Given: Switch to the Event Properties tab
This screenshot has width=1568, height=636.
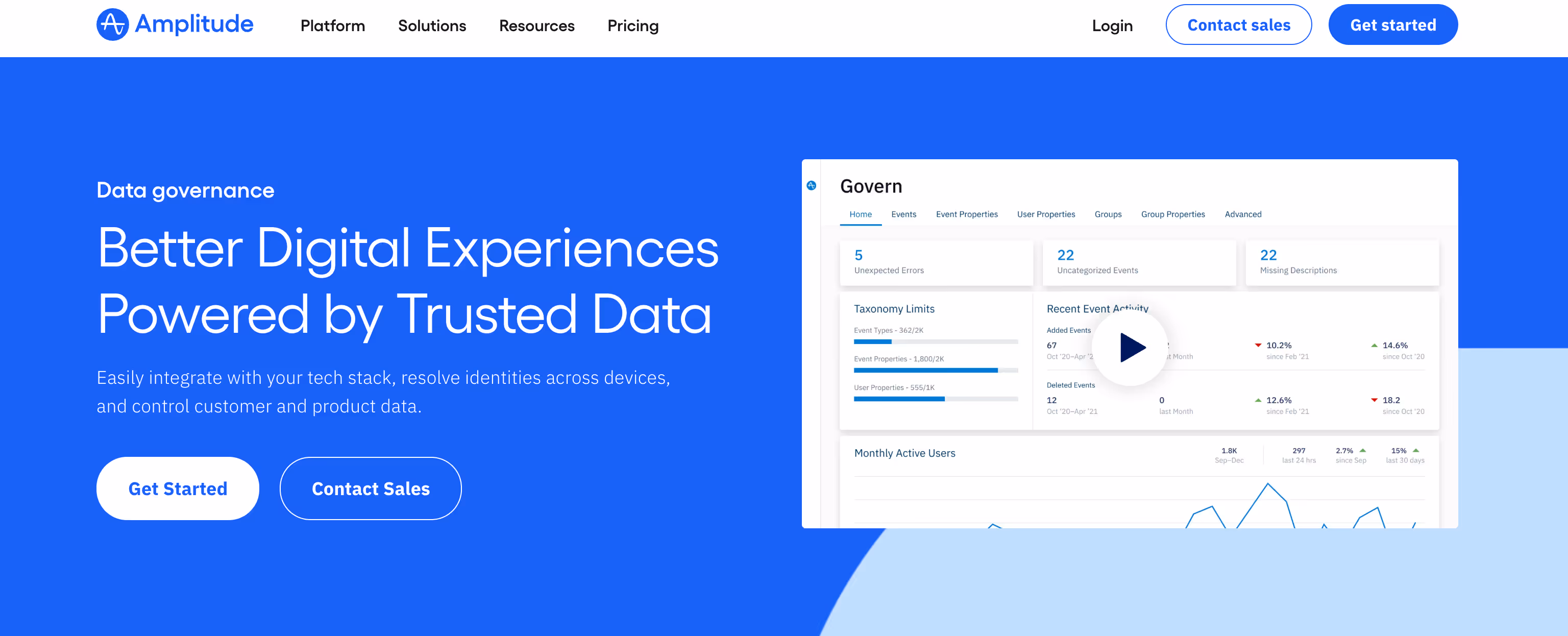Looking at the screenshot, I should click(967, 214).
